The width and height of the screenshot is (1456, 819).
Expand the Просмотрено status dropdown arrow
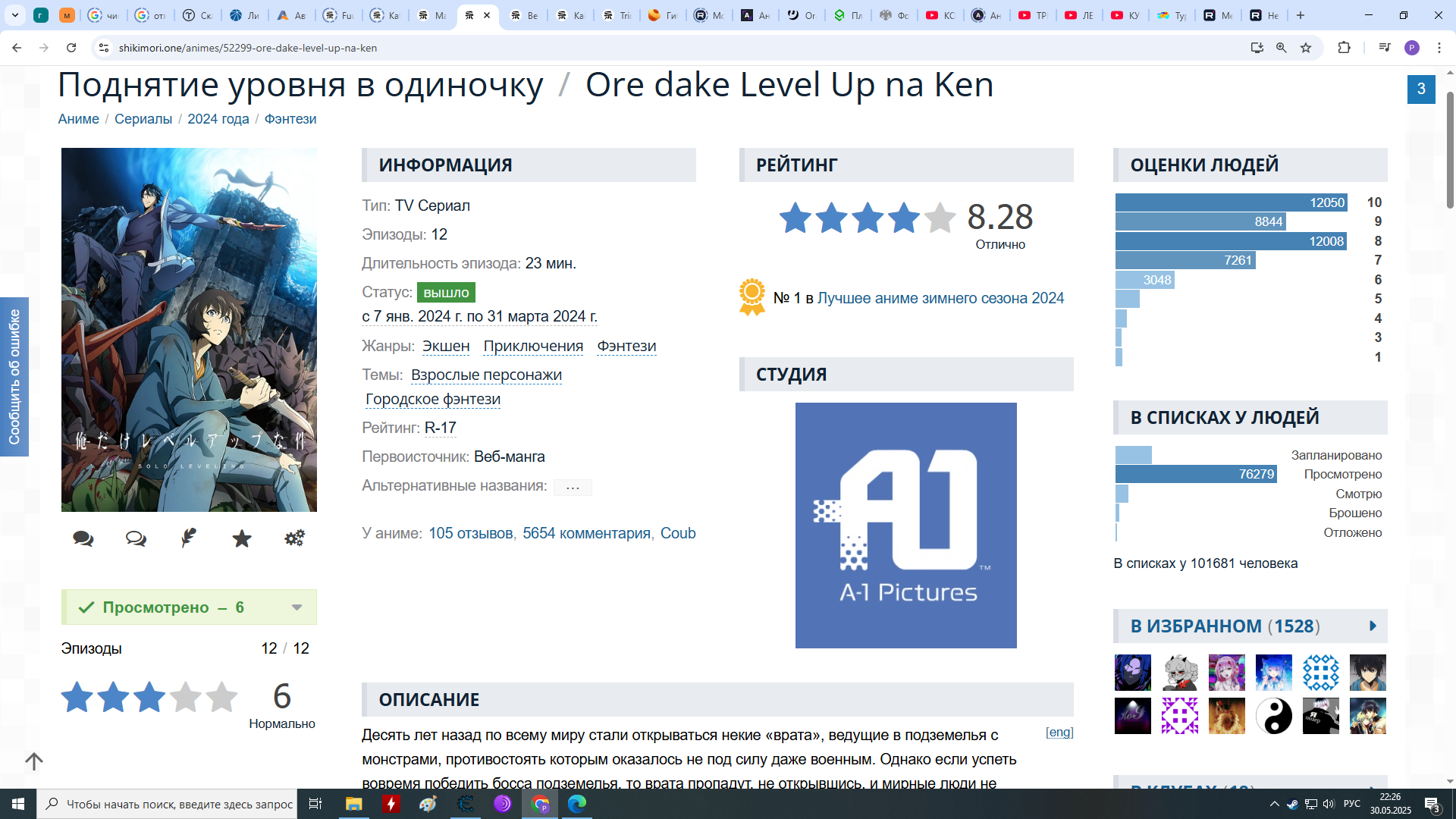tap(297, 607)
